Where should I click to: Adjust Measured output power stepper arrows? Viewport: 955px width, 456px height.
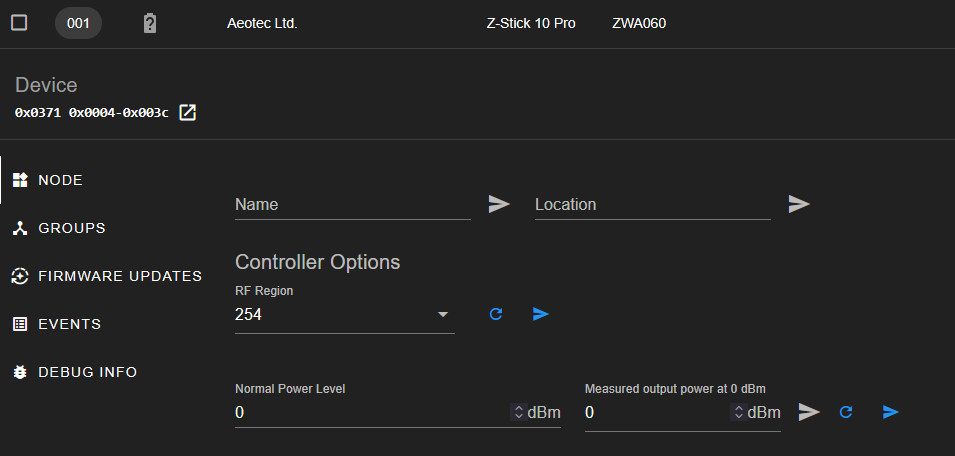point(739,413)
